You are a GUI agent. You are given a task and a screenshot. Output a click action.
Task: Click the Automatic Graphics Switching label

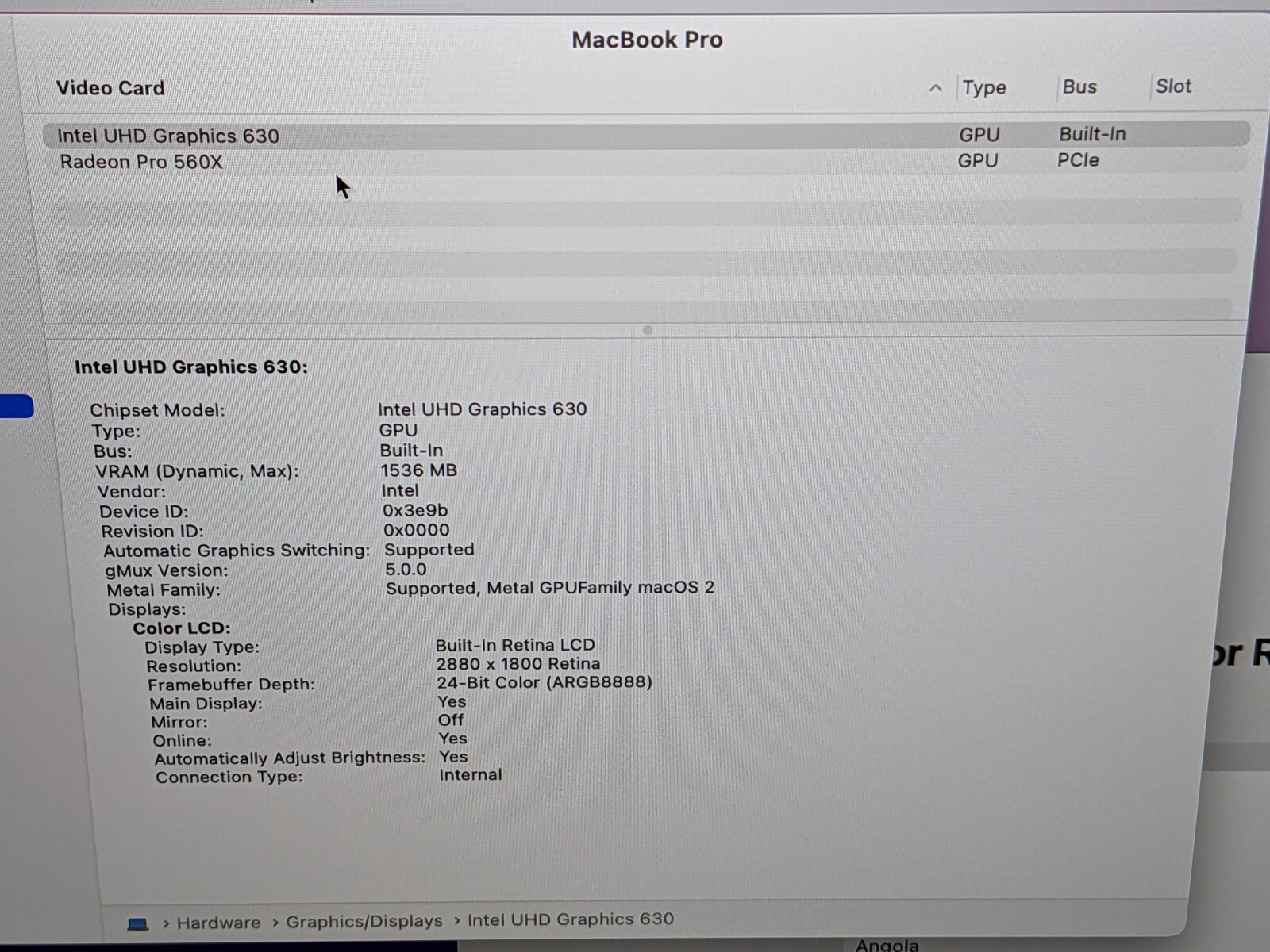coord(237,551)
